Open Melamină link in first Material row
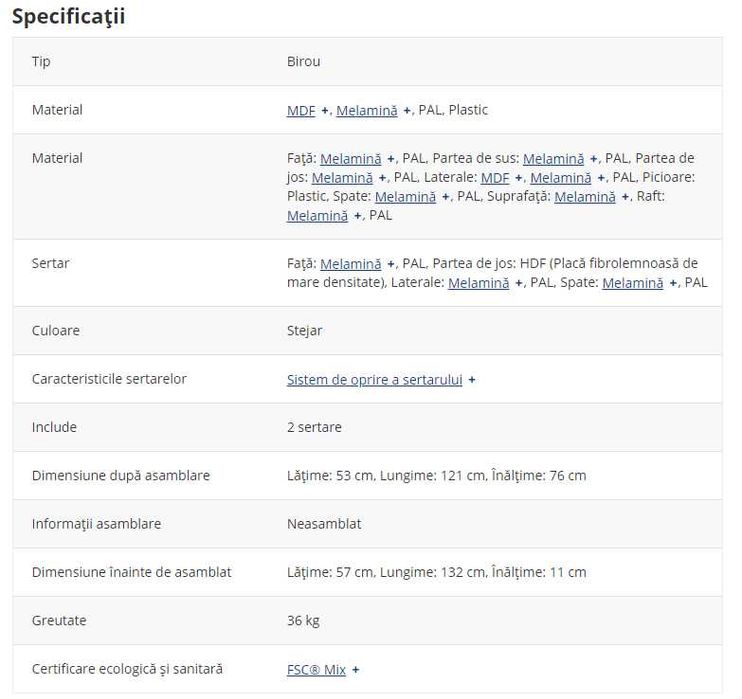 (367, 110)
